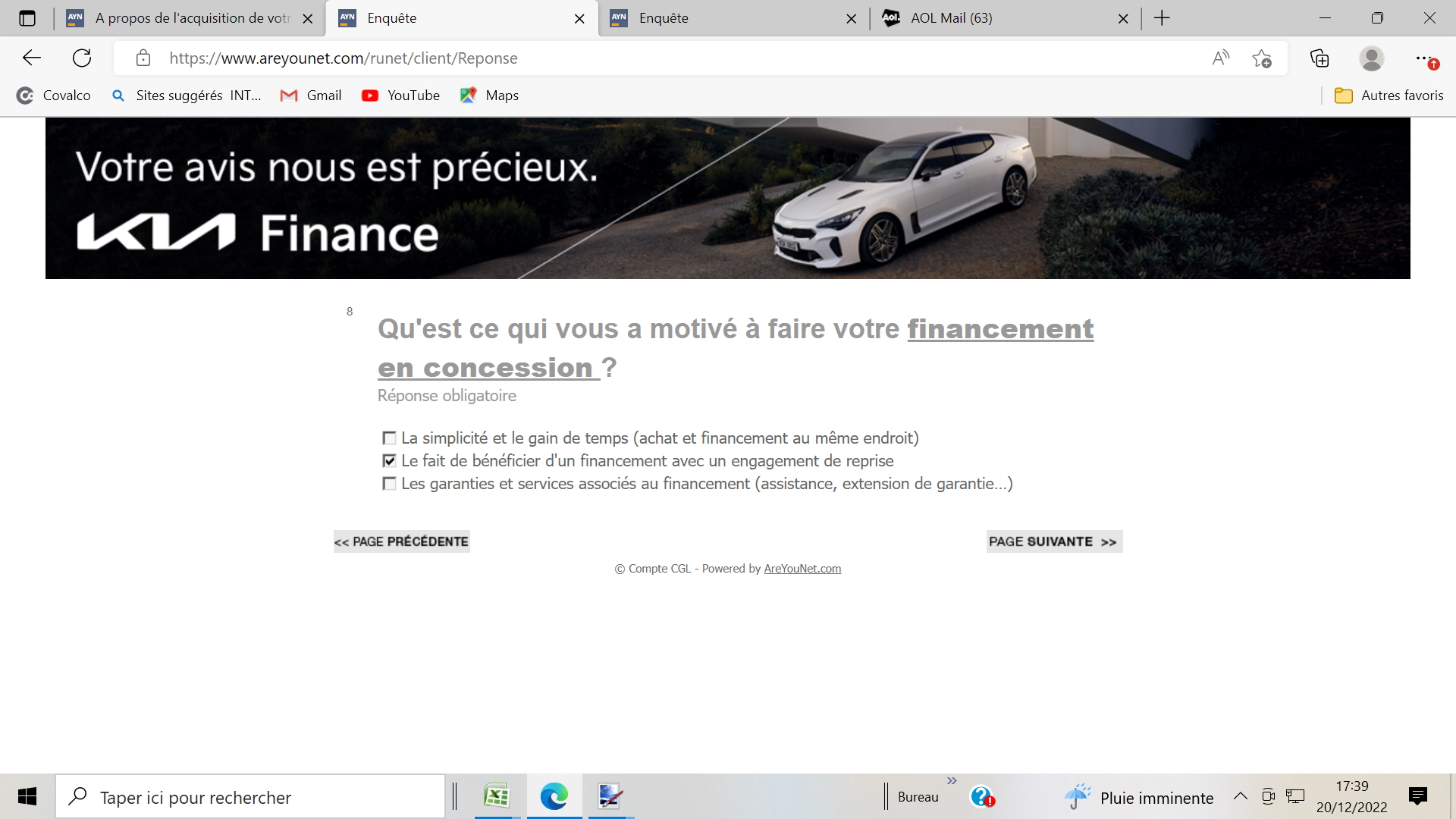Image resolution: width=1456 pixels, height=819 pixels.
Task: Check the garanties et services associés option
Action: [x=389, y=484]
